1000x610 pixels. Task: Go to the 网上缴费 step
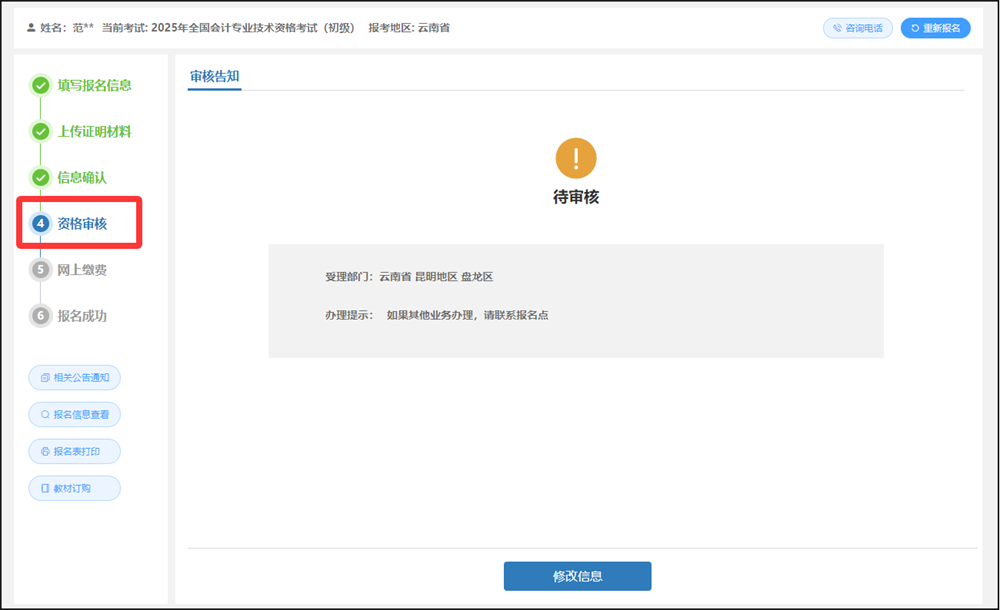(x=82, y=269)
